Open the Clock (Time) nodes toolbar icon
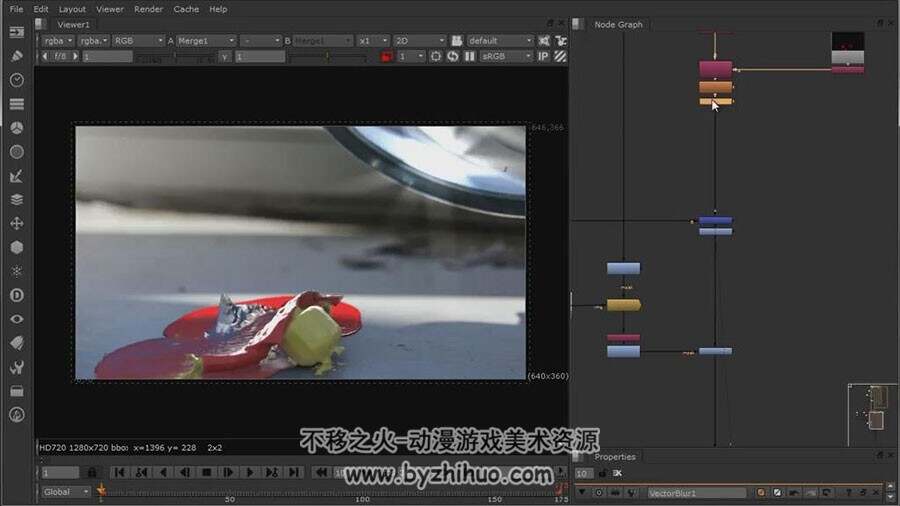This screenshot has width=900, height=506. [17, 80]
